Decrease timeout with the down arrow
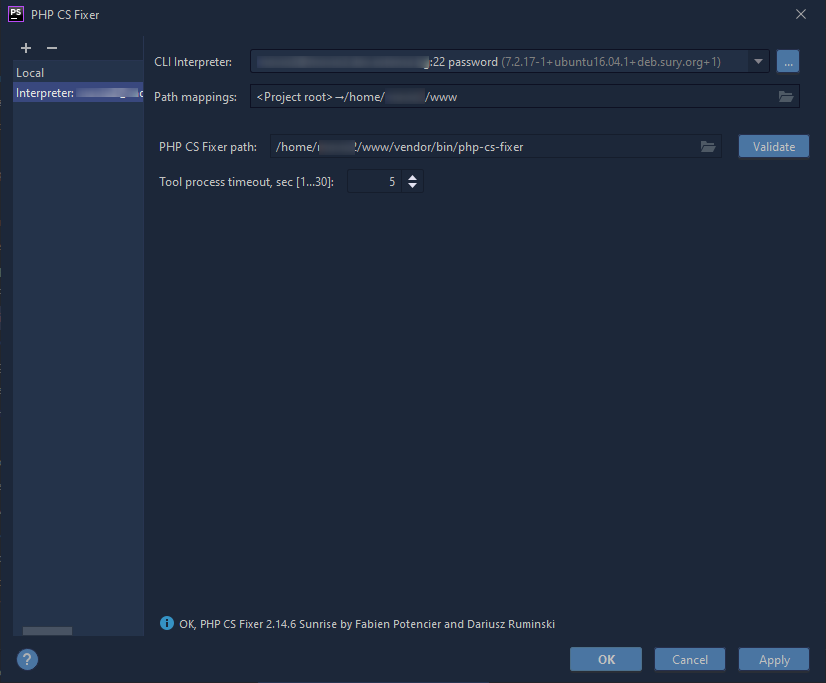 pos(412,186)
